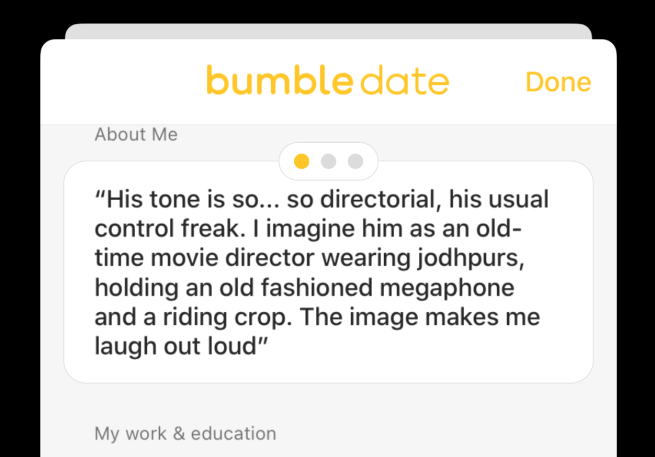Click the empty header area left of the logo
Screen dimensions: 655x457
click(x=120, y=82)
